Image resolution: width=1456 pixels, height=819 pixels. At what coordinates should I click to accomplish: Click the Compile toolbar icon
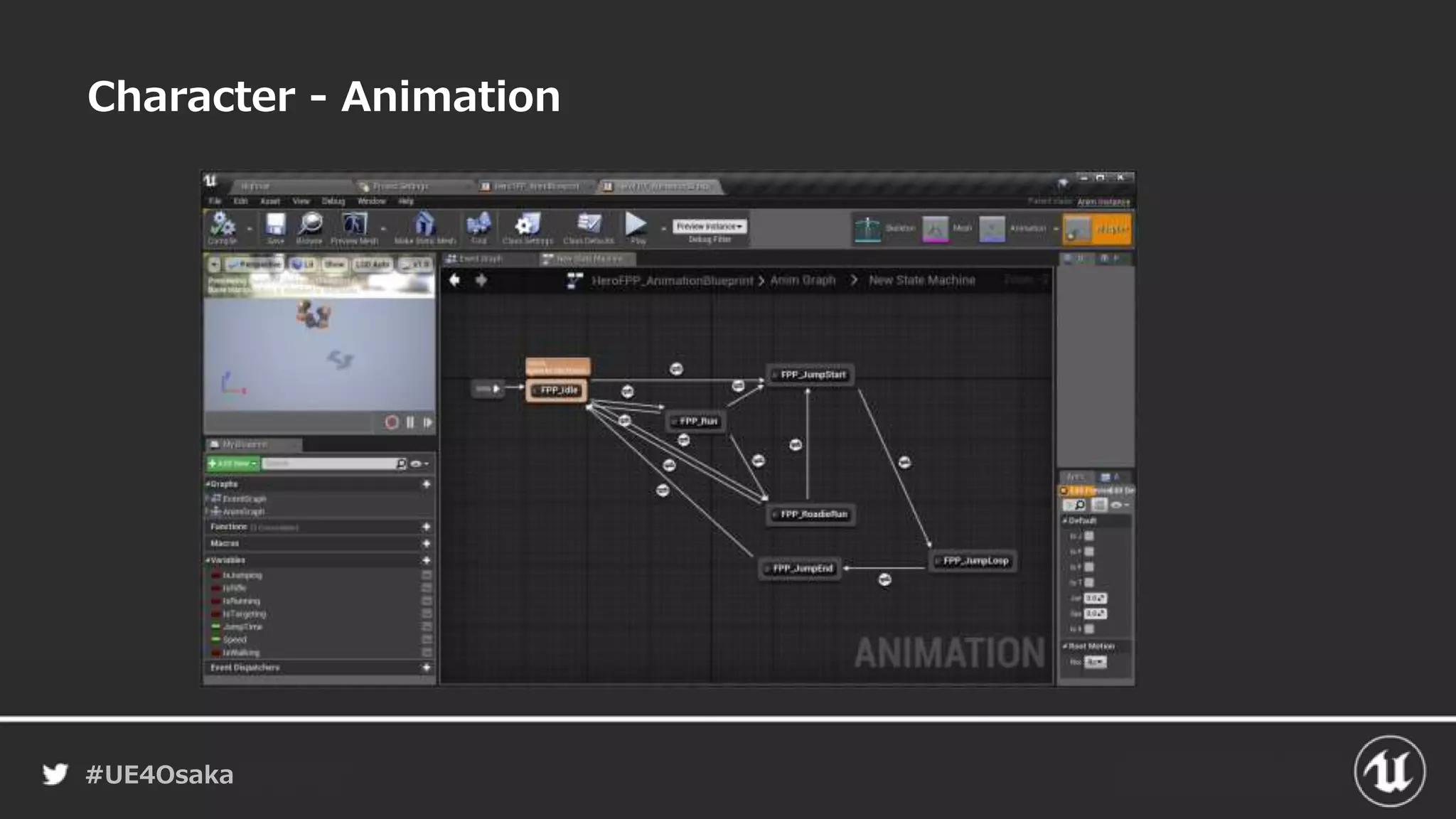[x=223, y=223]
